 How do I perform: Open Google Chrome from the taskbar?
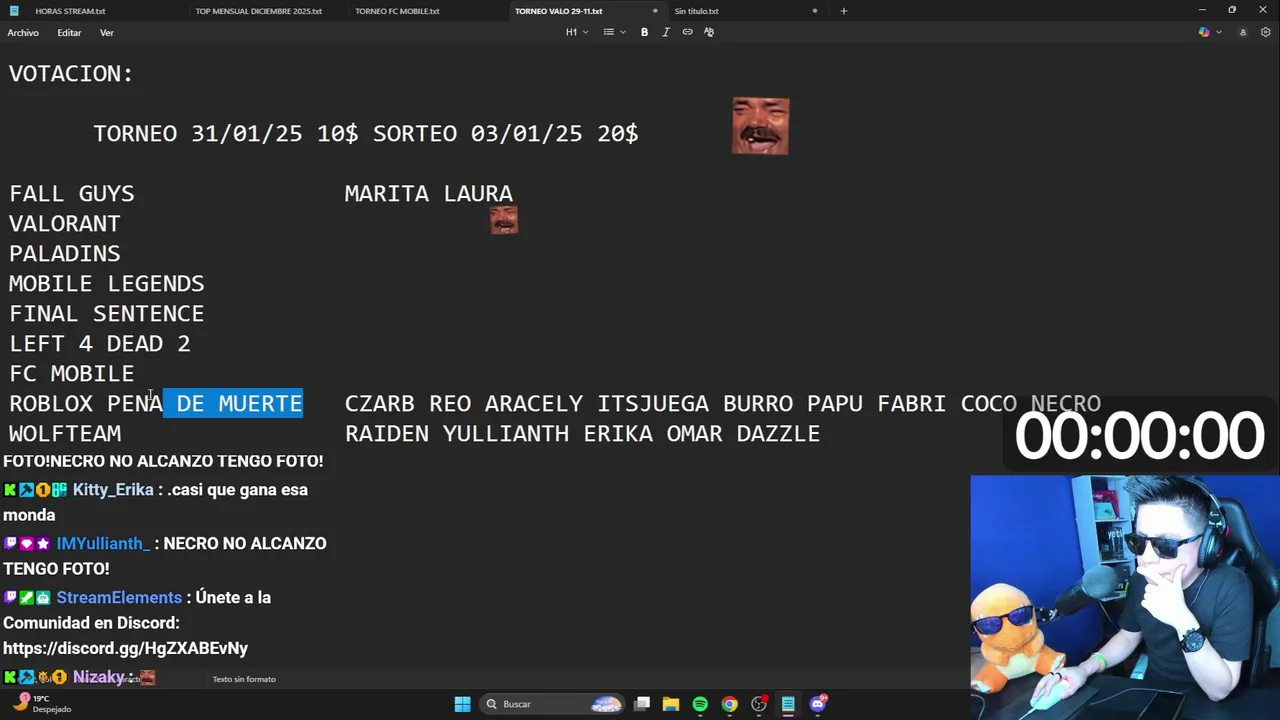tap(729, 704)
